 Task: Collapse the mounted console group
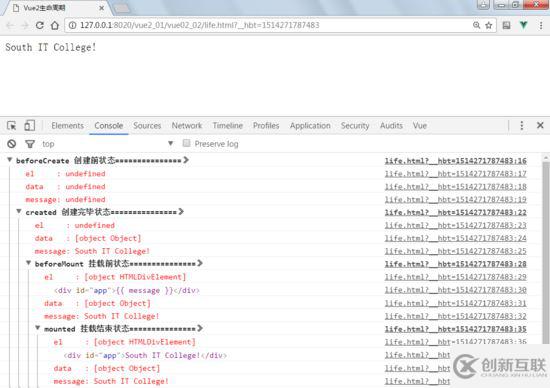pos(38,328)
